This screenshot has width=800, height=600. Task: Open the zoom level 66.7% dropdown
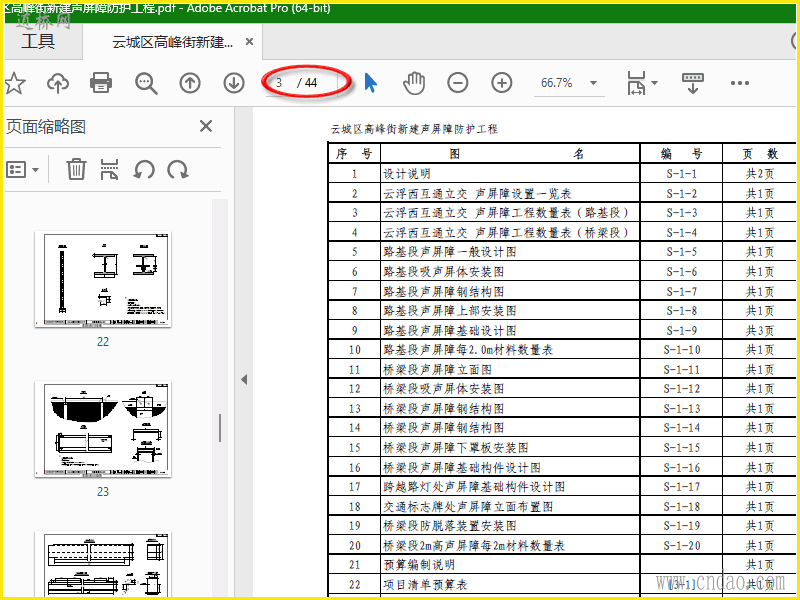(x=593, y=83)
